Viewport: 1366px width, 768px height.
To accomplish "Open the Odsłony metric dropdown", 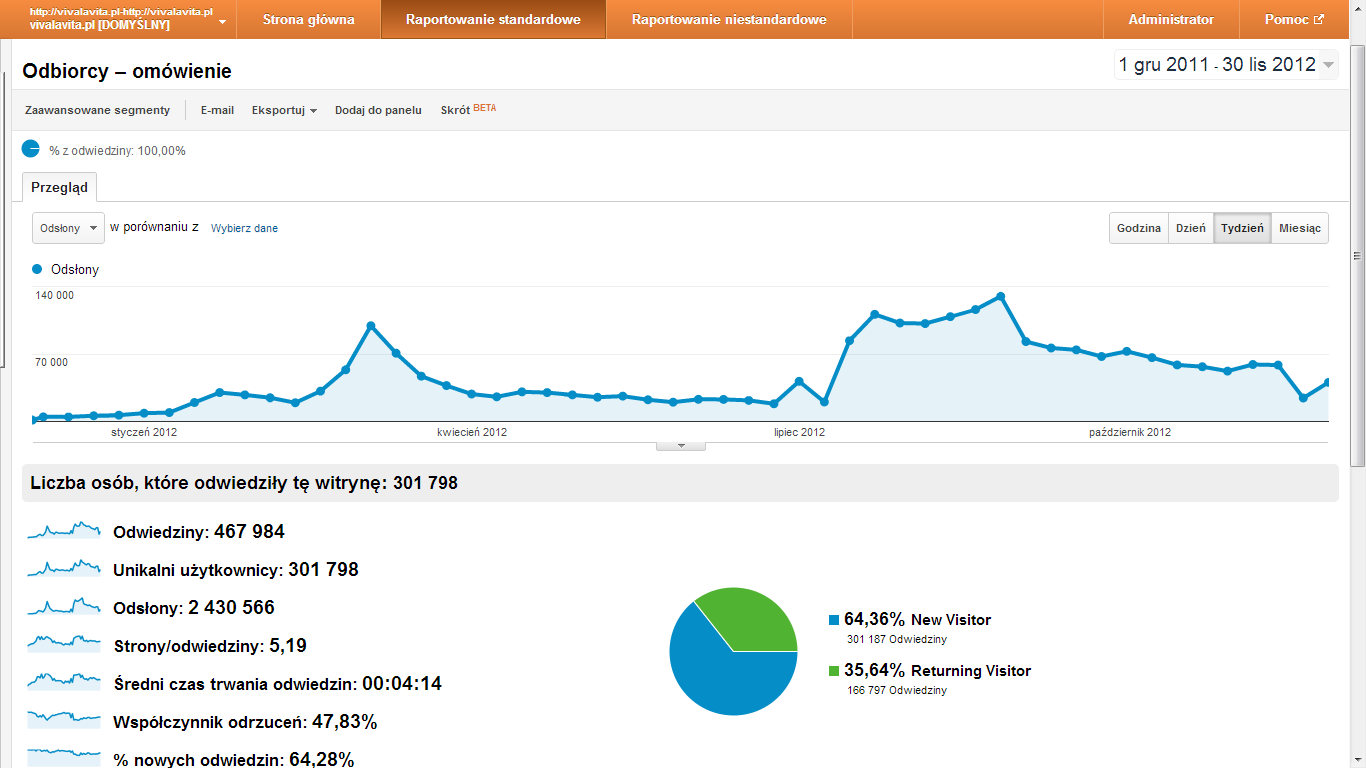I will point(69,228).
